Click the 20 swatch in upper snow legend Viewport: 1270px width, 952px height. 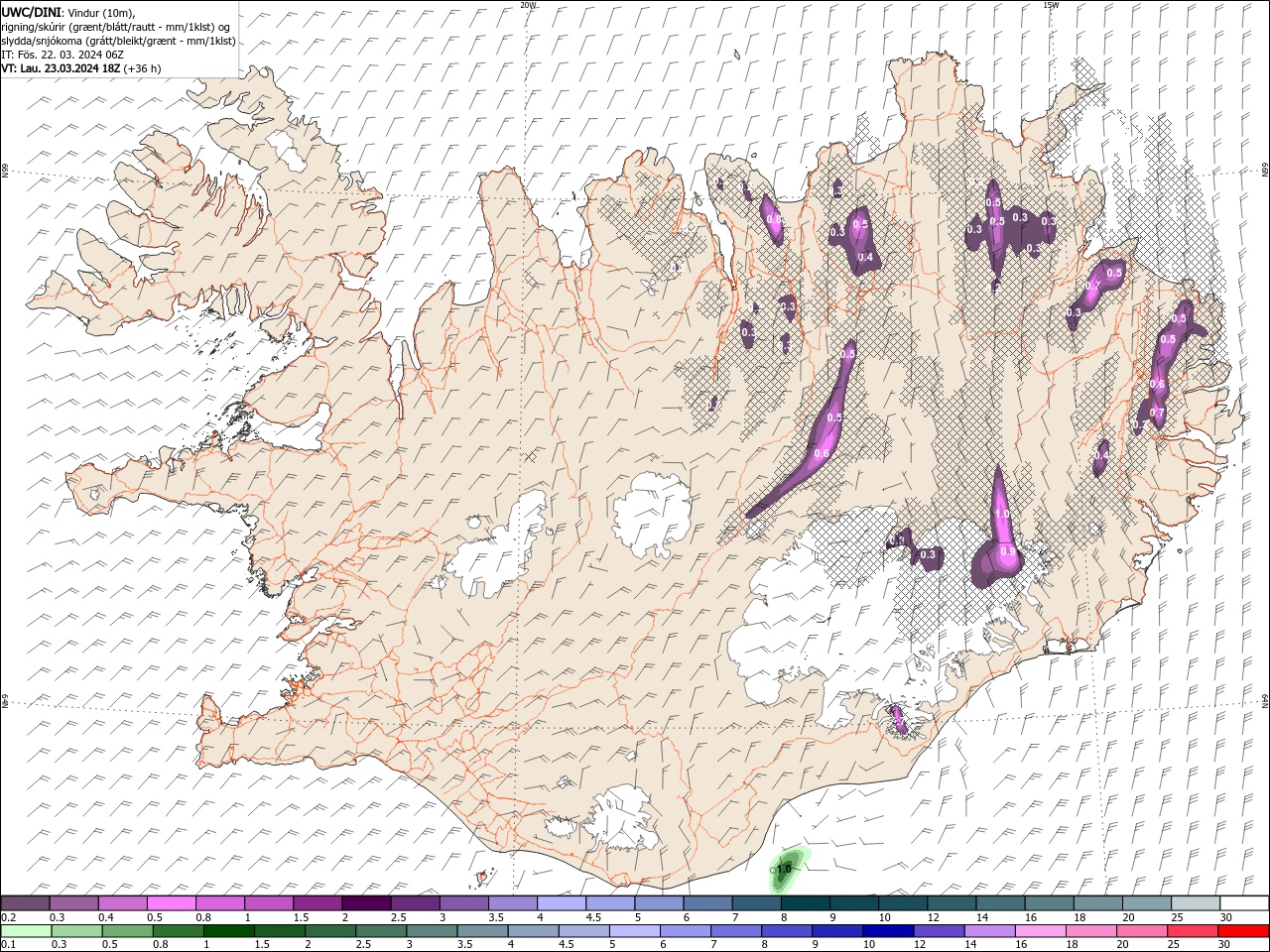pyautogui.click(x=1146, y=903)
